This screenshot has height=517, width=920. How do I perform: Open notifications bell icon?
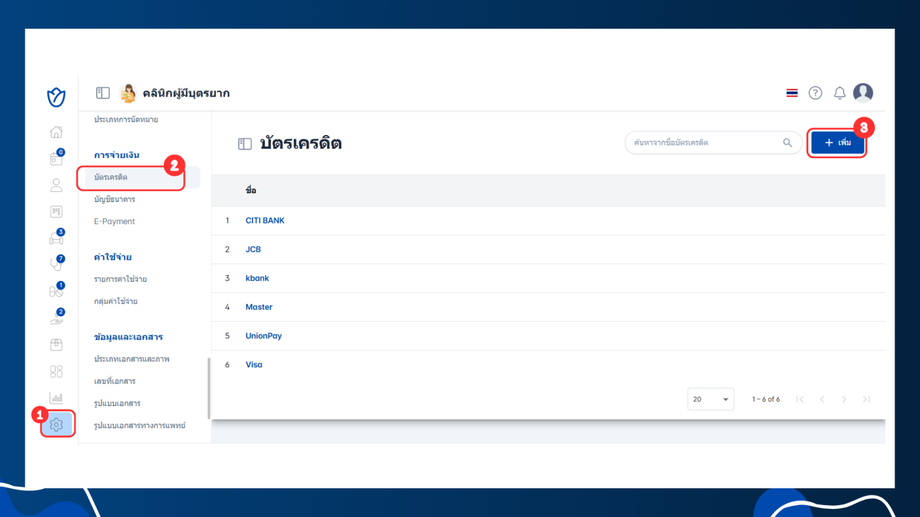click(x=840, y=93)
